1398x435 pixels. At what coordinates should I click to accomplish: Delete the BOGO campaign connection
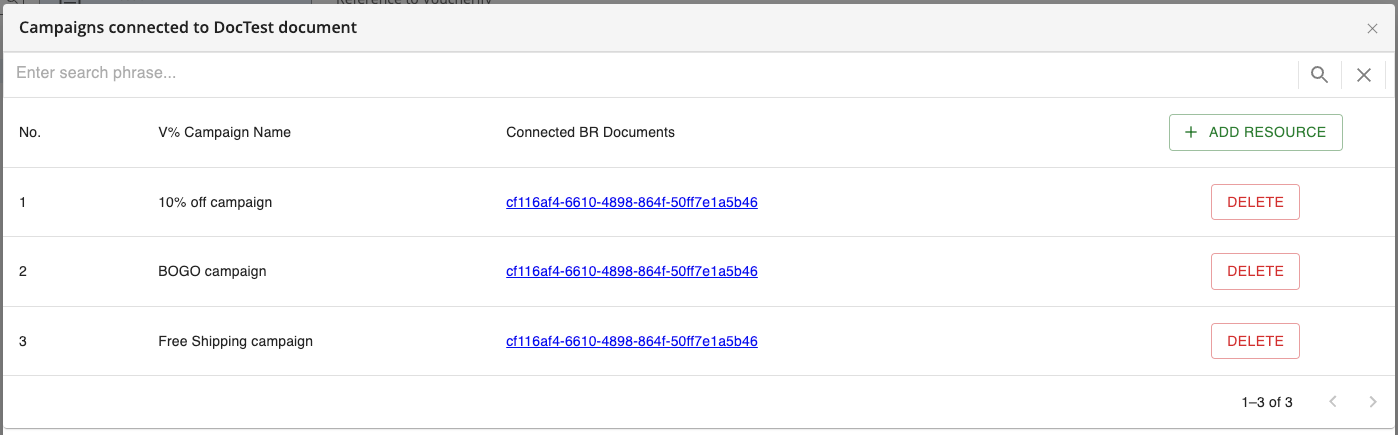(x=1255, y=271)
